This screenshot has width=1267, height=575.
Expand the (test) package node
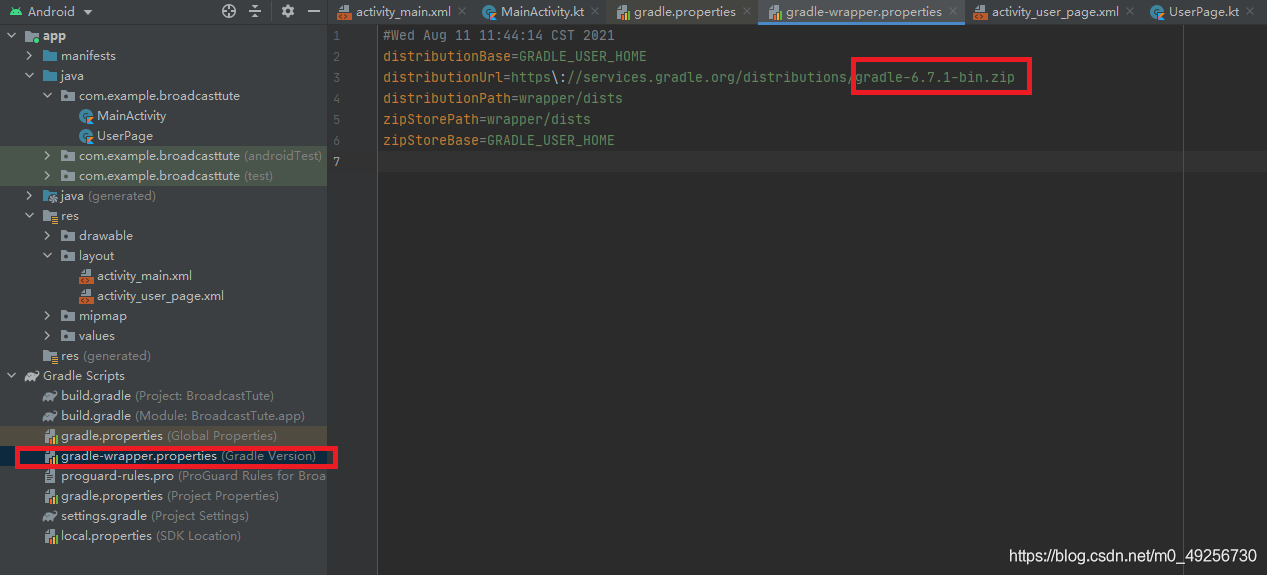48,176
